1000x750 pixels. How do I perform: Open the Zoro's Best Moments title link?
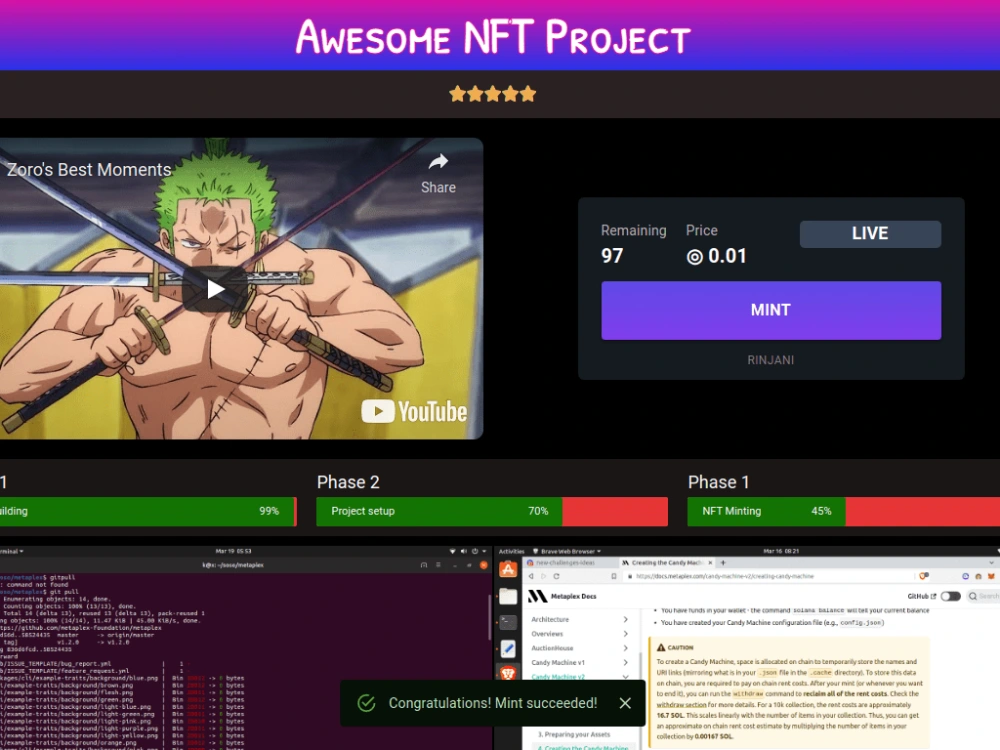click(89, 170)
